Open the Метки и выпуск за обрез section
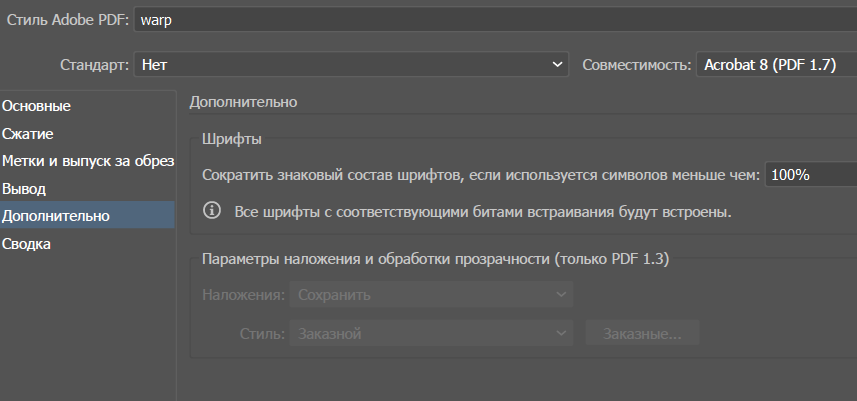This screenshot has width=857, height=401. coord(88,161)
